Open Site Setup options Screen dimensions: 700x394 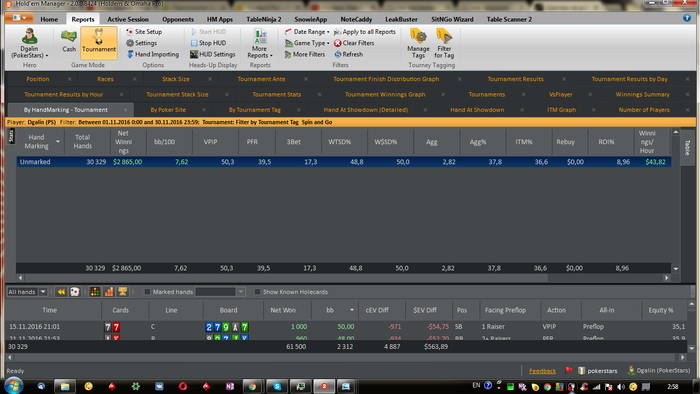(144, 32)
